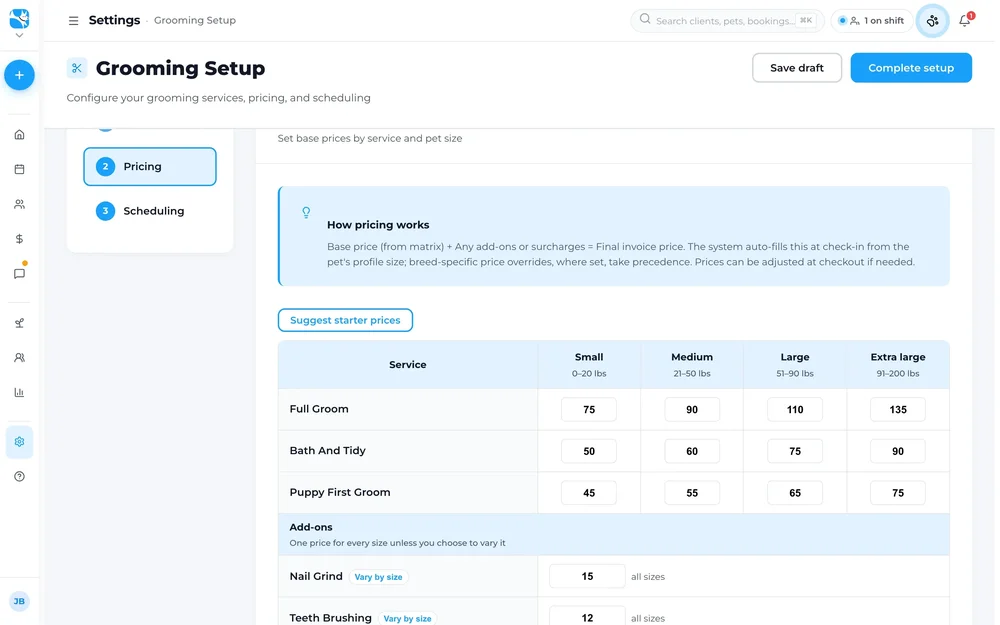The width and height of the screenshot is (1000, 625).
Task: Click Vary by size for Nail Grind
Action: pos(378,577)
